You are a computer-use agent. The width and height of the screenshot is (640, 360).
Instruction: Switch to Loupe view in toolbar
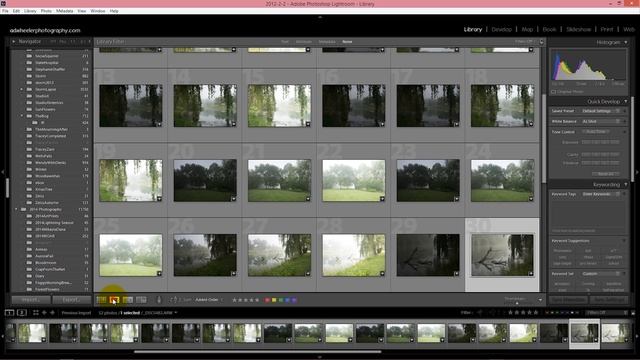coord(114,300)
